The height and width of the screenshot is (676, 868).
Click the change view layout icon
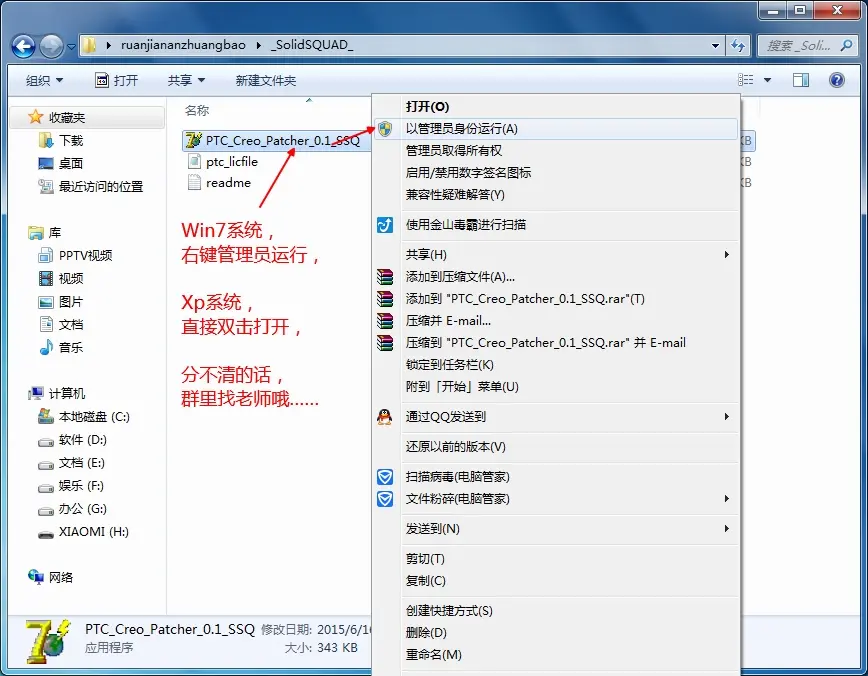[x=745, y=80]
